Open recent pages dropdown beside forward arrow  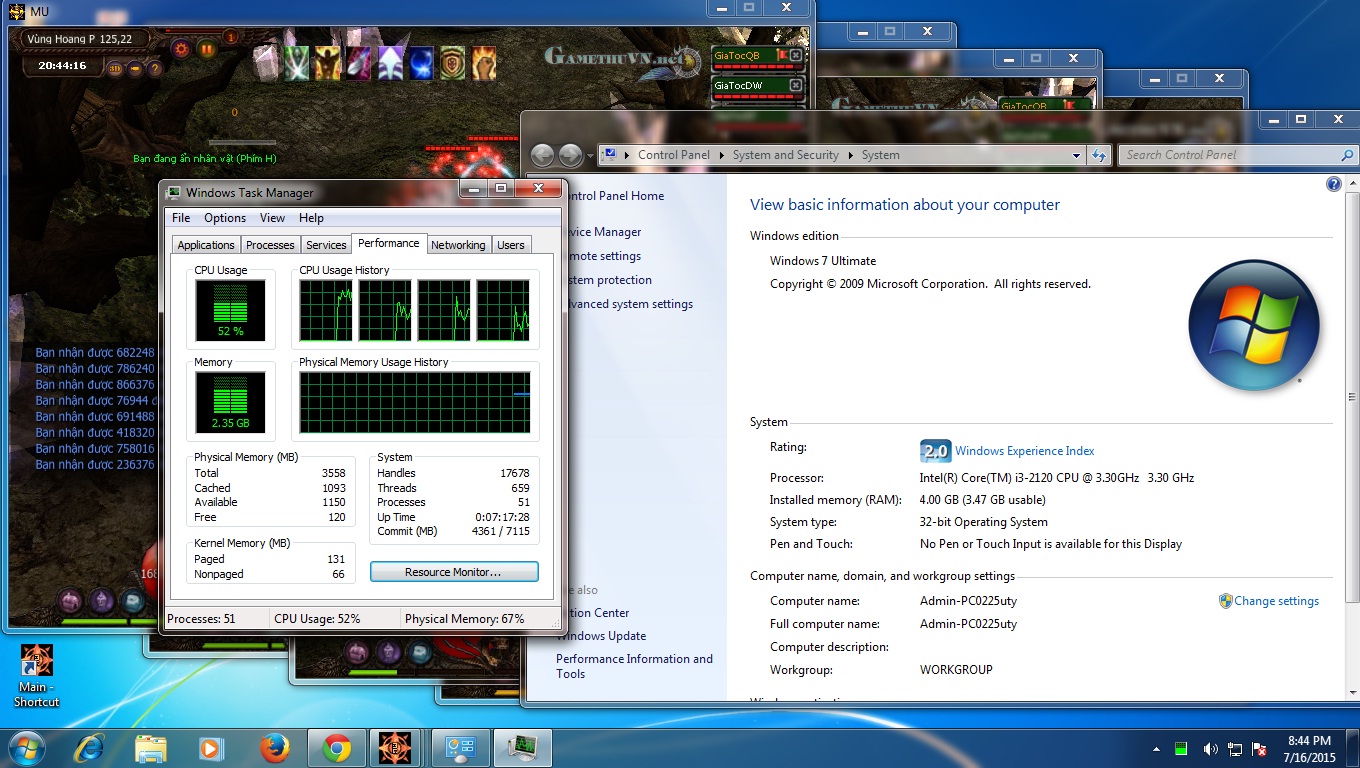click(589, 156)
